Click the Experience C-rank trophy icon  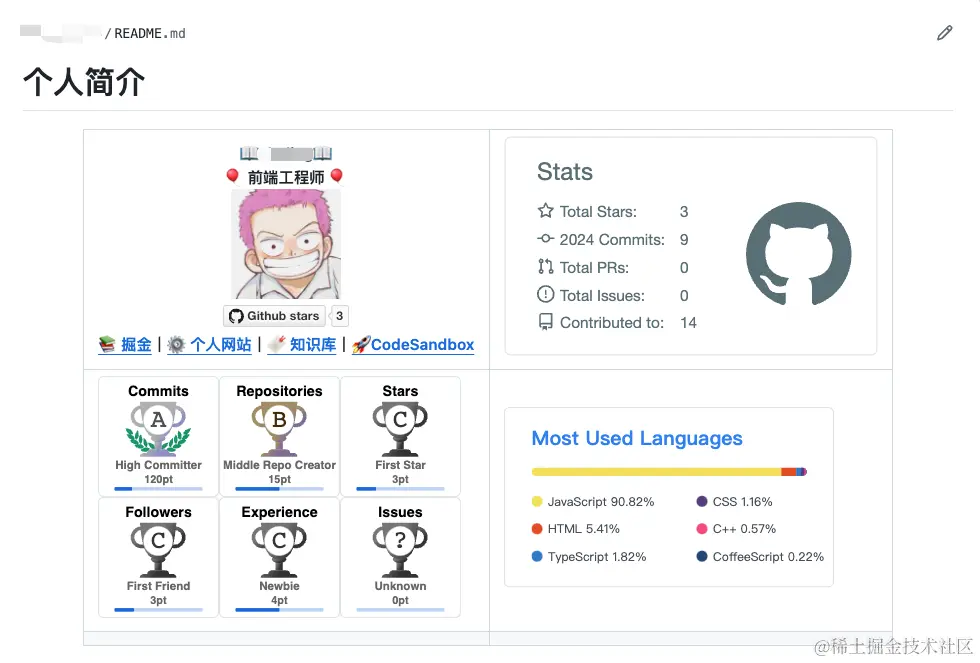click(x=279, y=550)
